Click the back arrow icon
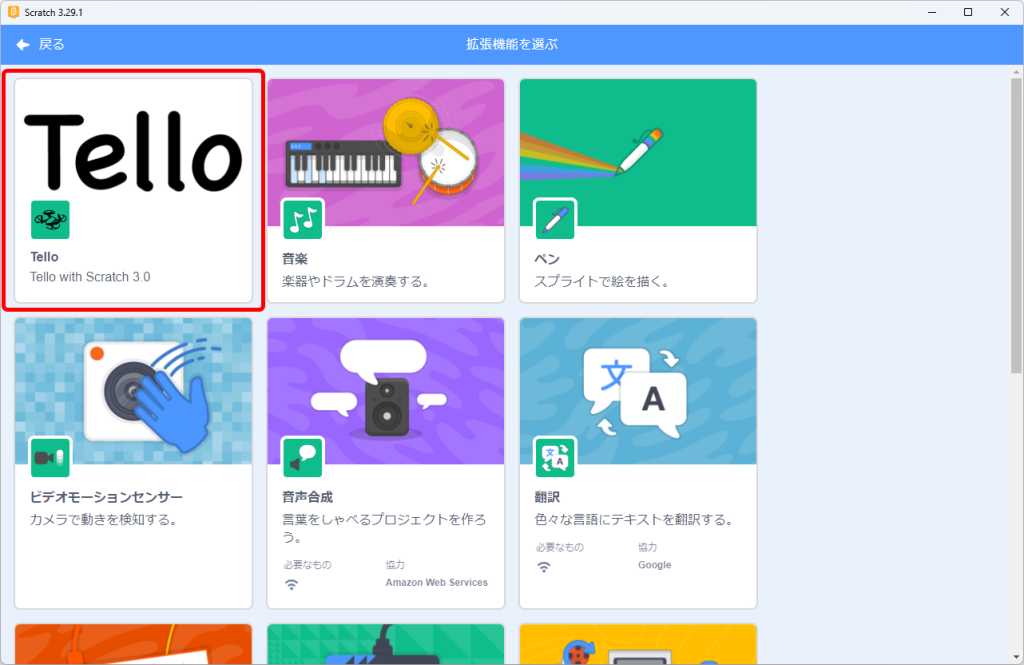 click(x=23, y=44)
